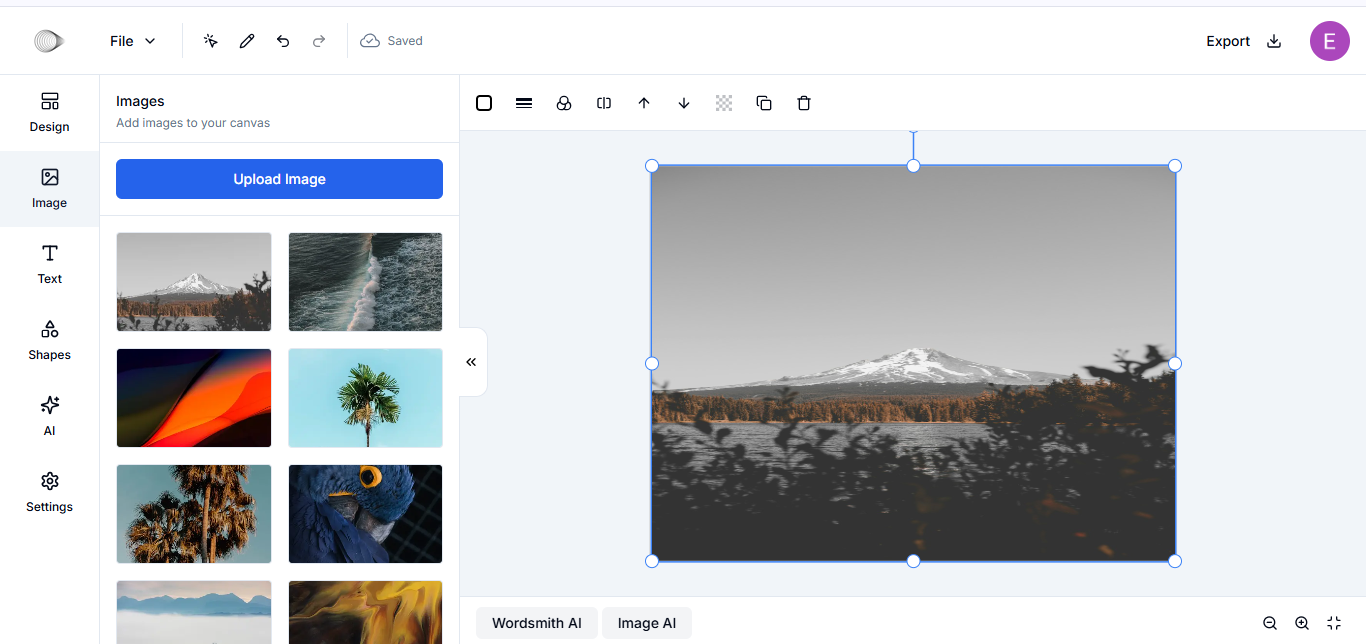The image size is (1366, 644).
Task: Click the Export button
Action: click(1243, 41)
